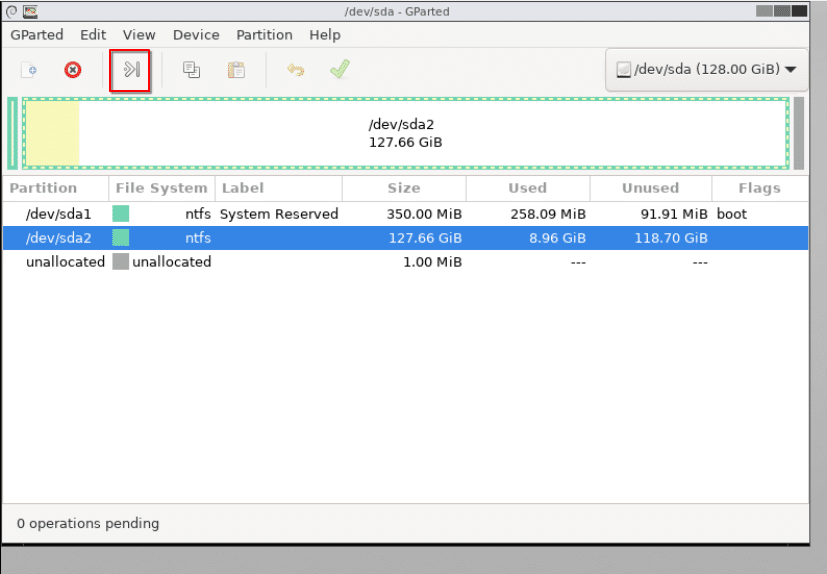827x574 pixels.
Task: Click the Resize/Move partition icon
Action: [131, 70]
